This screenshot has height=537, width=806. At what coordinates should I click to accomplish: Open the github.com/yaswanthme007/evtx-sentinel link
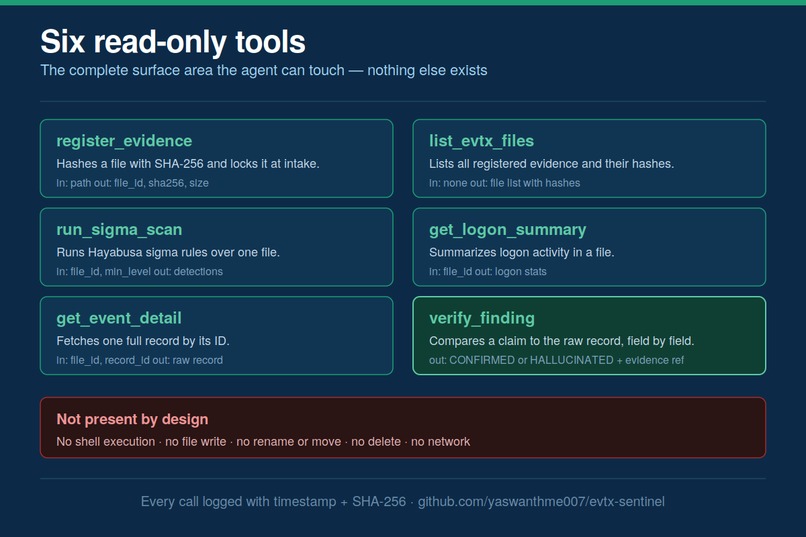coord(541,502)
